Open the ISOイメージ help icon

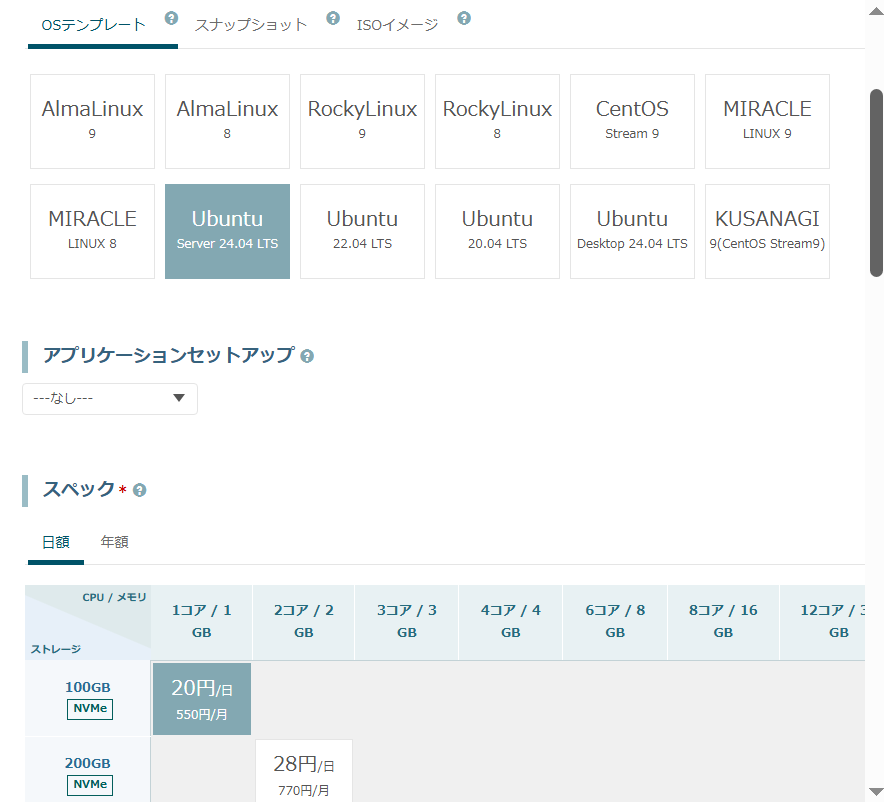pyautogui.click(x=463, y=17)
